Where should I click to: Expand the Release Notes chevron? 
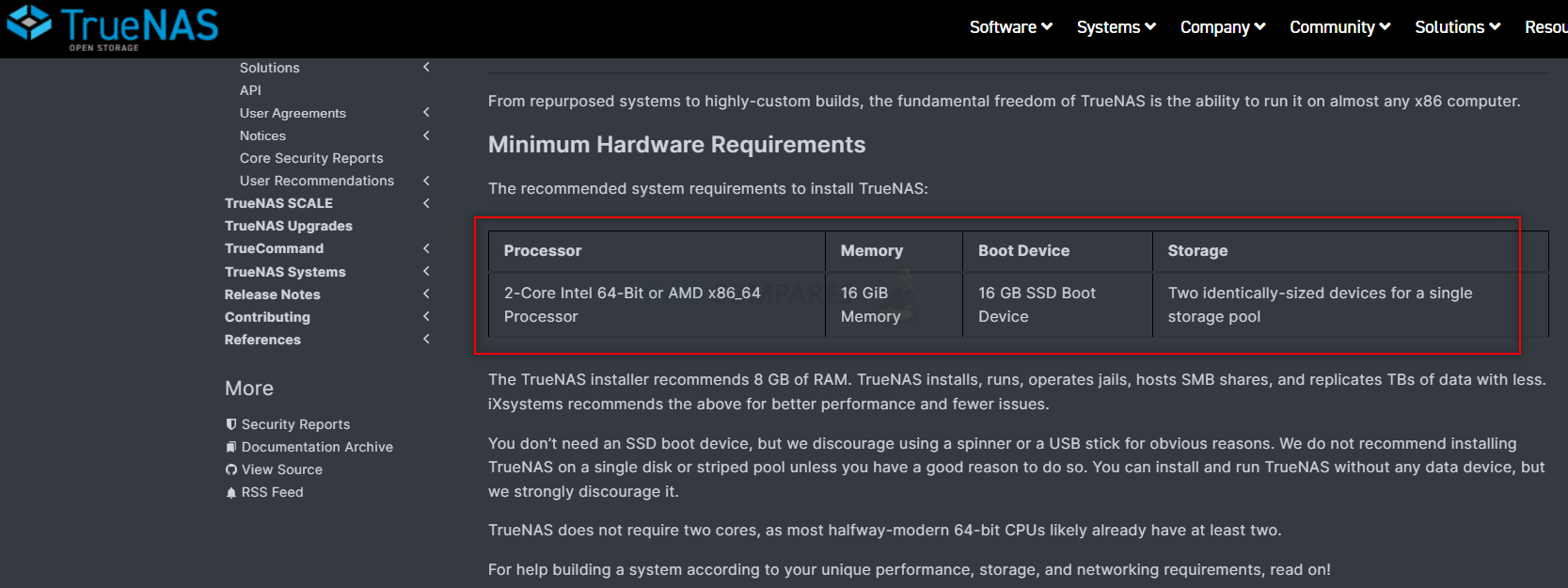click(x=426, y=294)
